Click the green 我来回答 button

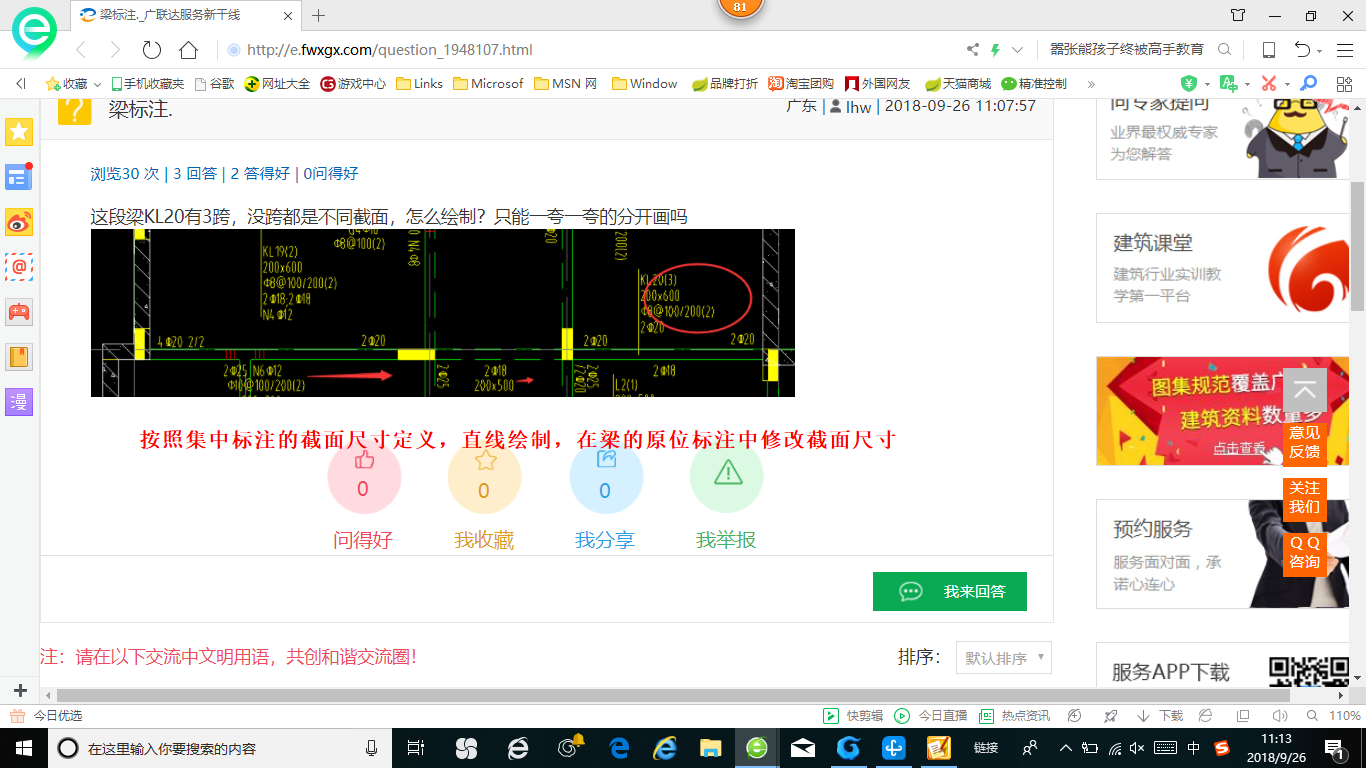pyautogui.click(x=950, y=591)
